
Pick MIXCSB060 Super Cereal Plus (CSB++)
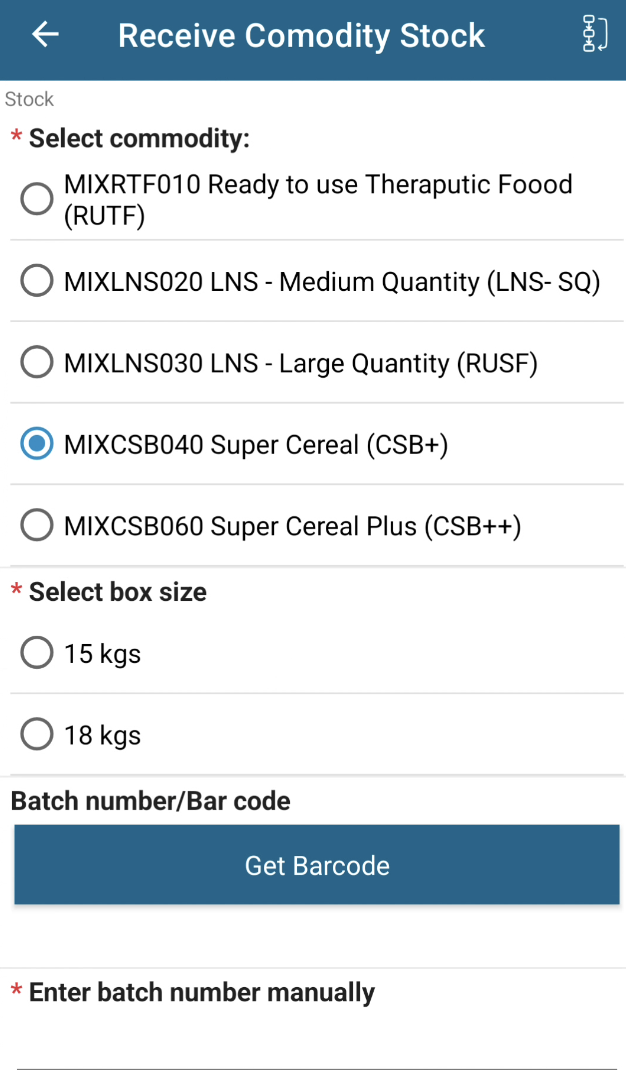click(x=37, y=525)
